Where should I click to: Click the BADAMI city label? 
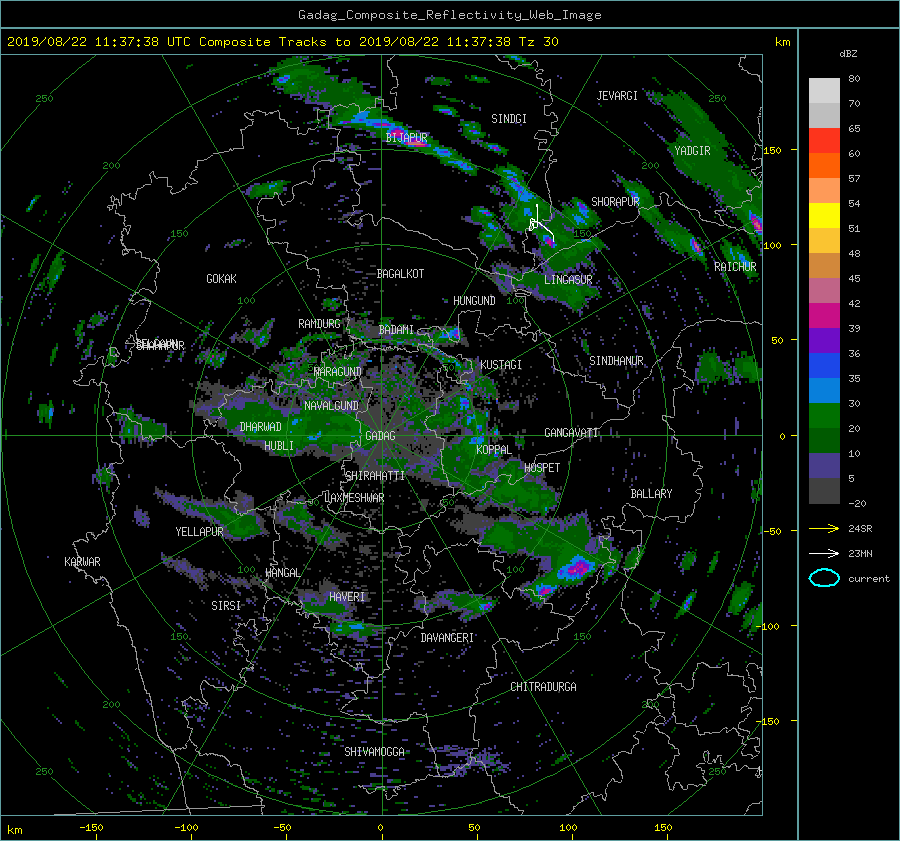(396, 330)
